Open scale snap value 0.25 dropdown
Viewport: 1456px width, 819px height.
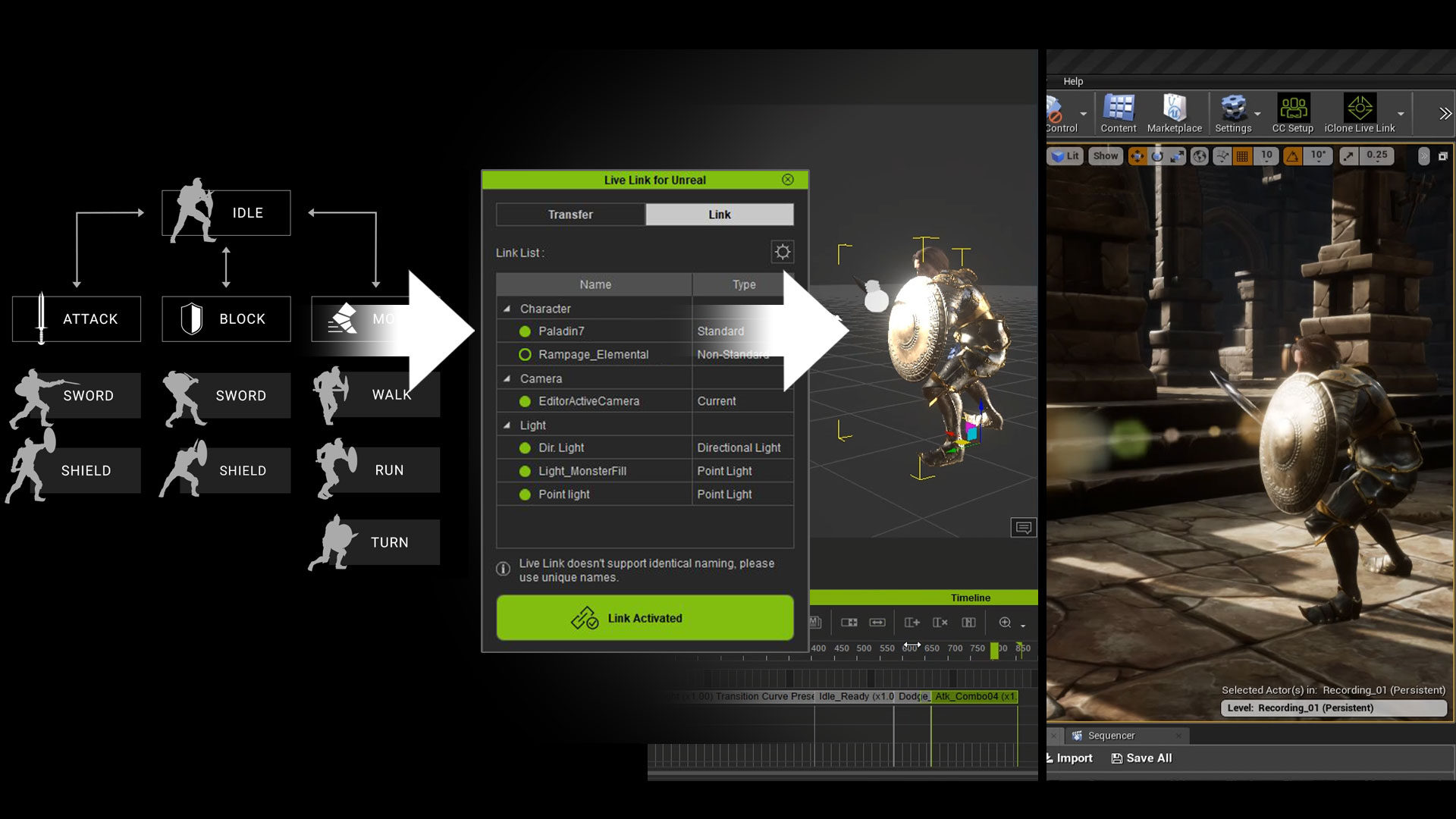[1377, 156]
